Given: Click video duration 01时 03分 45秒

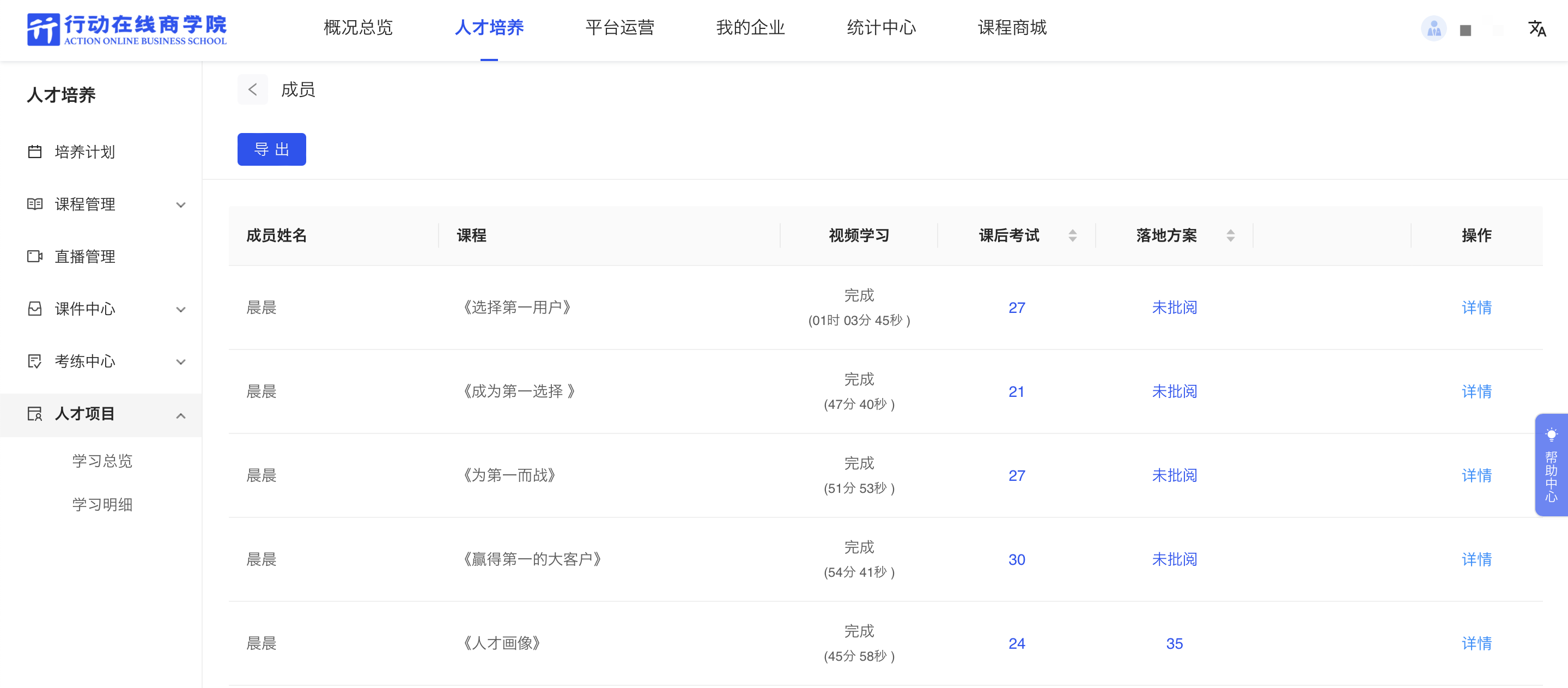Looking at the screenshot, I should point(859,320).
